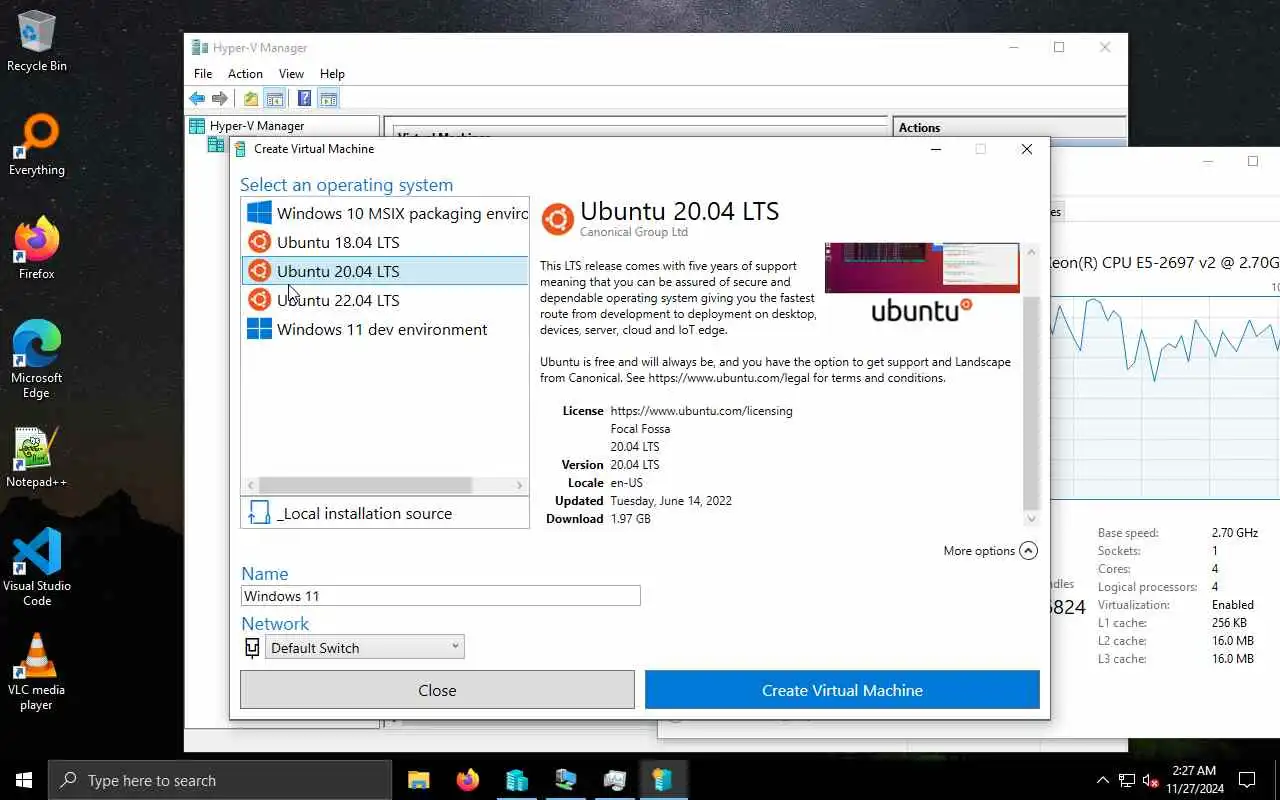Viewport: 1280px width, 800px height.
Task: Click the muted volume tray icon
Action: point(1151,780)
